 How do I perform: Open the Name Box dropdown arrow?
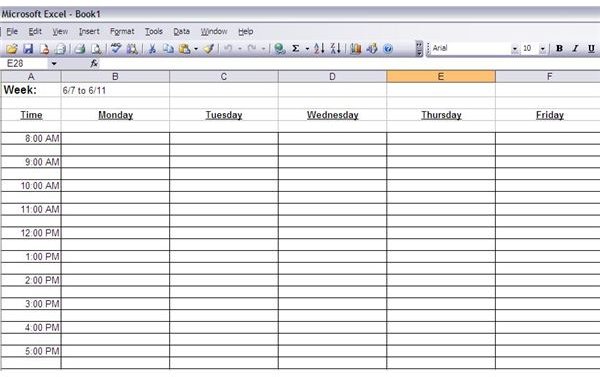(x=54, y=64)
